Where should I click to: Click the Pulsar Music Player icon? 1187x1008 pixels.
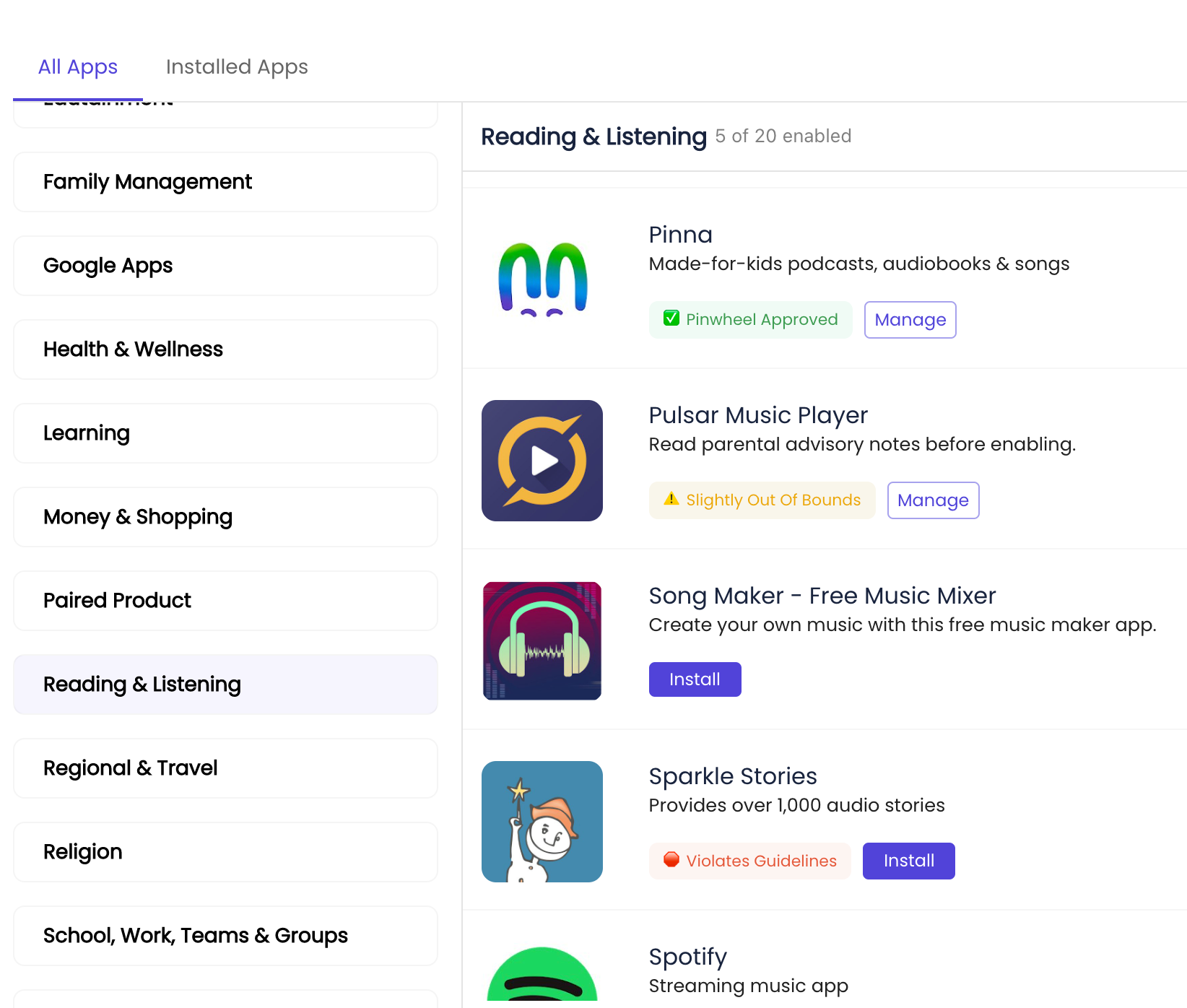[542, 461]
